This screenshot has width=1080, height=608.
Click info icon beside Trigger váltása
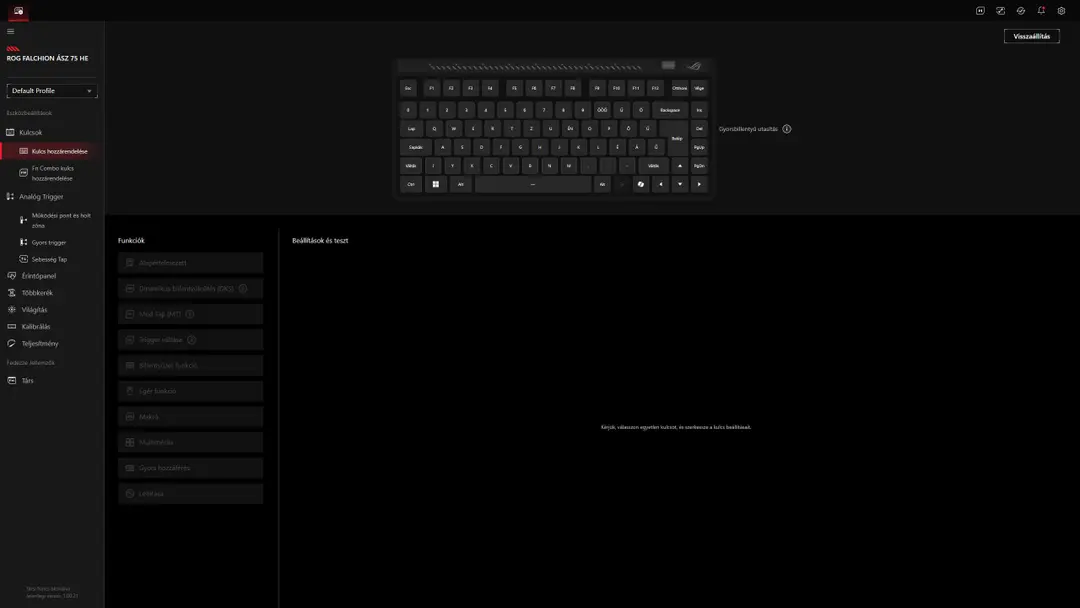(191, 339)
